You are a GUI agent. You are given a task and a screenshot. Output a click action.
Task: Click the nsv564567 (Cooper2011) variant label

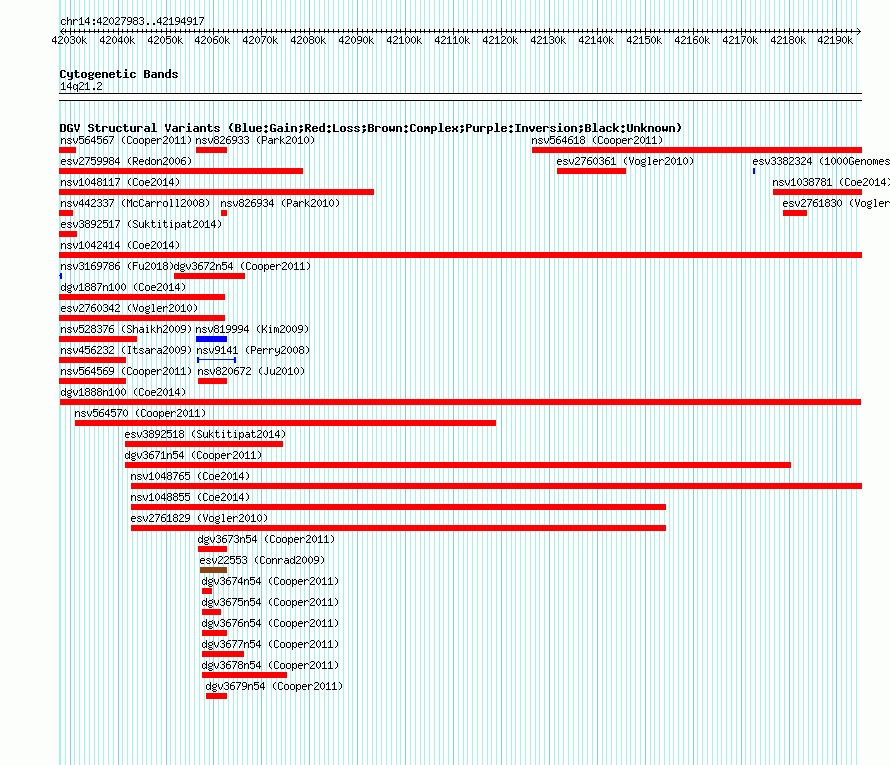tap(126, 140)
